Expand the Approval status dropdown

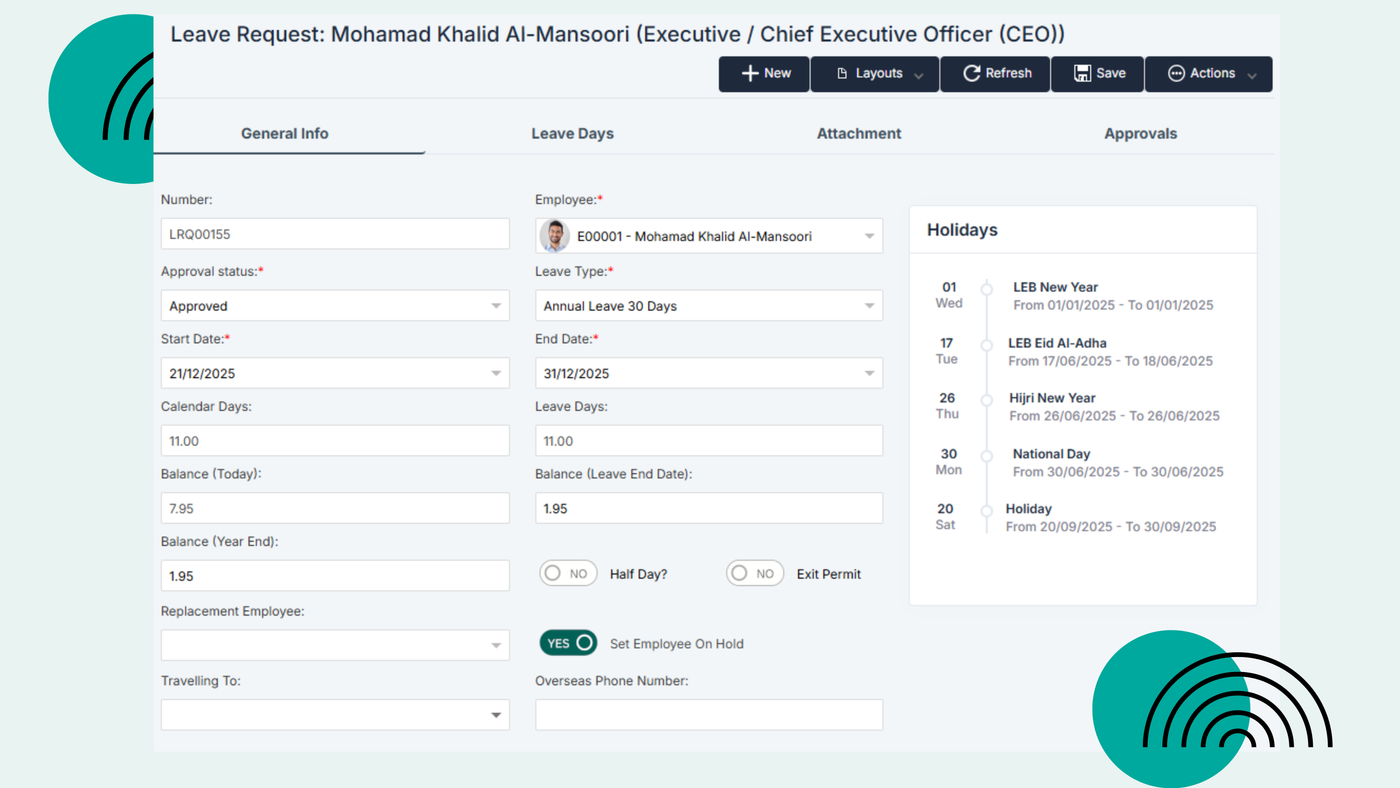coord(496,306)
